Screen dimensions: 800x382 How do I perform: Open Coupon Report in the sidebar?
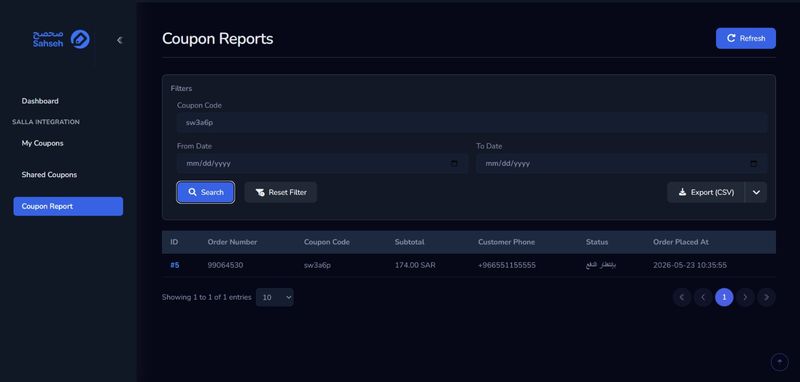click(x=68, y=207)
